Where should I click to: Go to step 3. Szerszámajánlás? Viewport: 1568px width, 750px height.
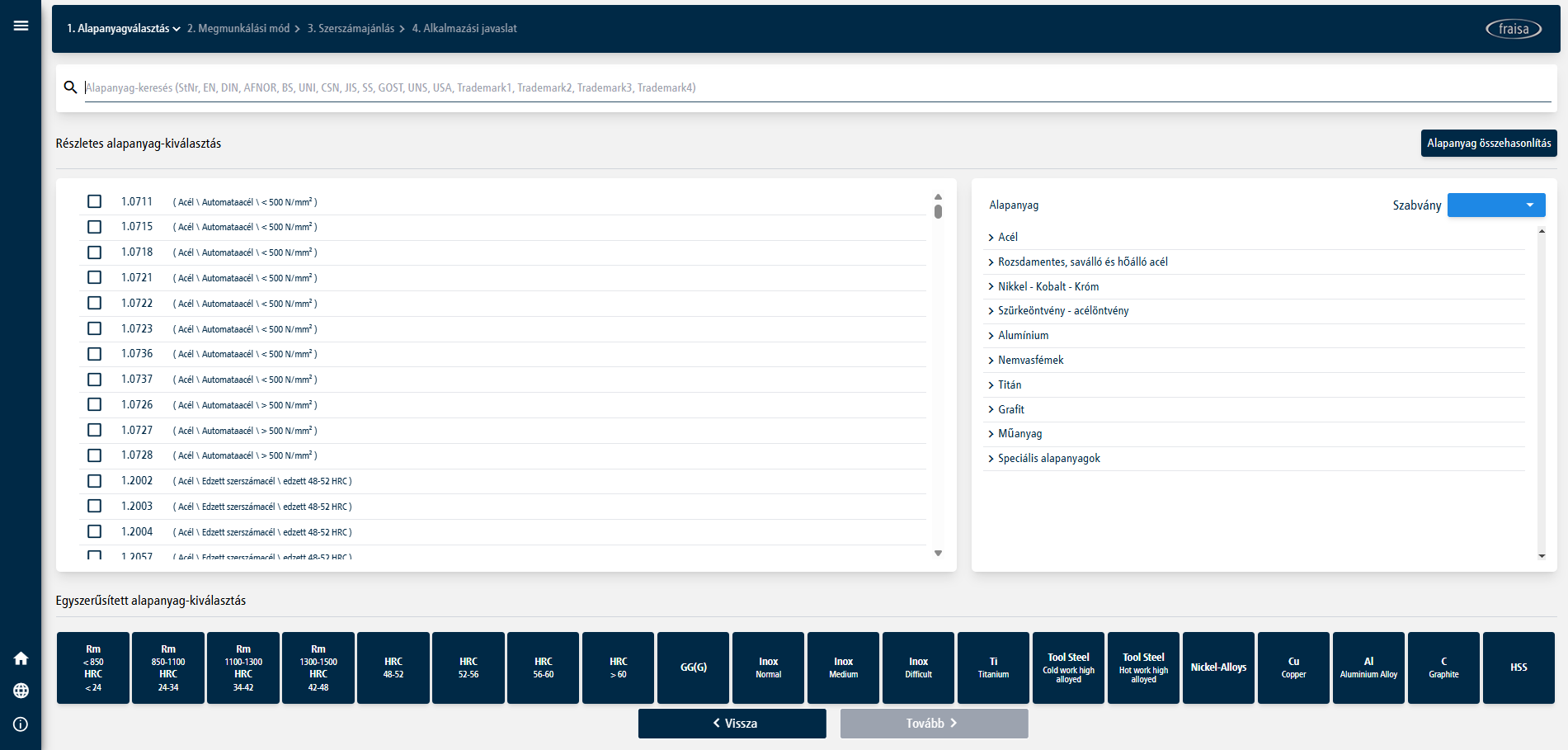point(351,28)
